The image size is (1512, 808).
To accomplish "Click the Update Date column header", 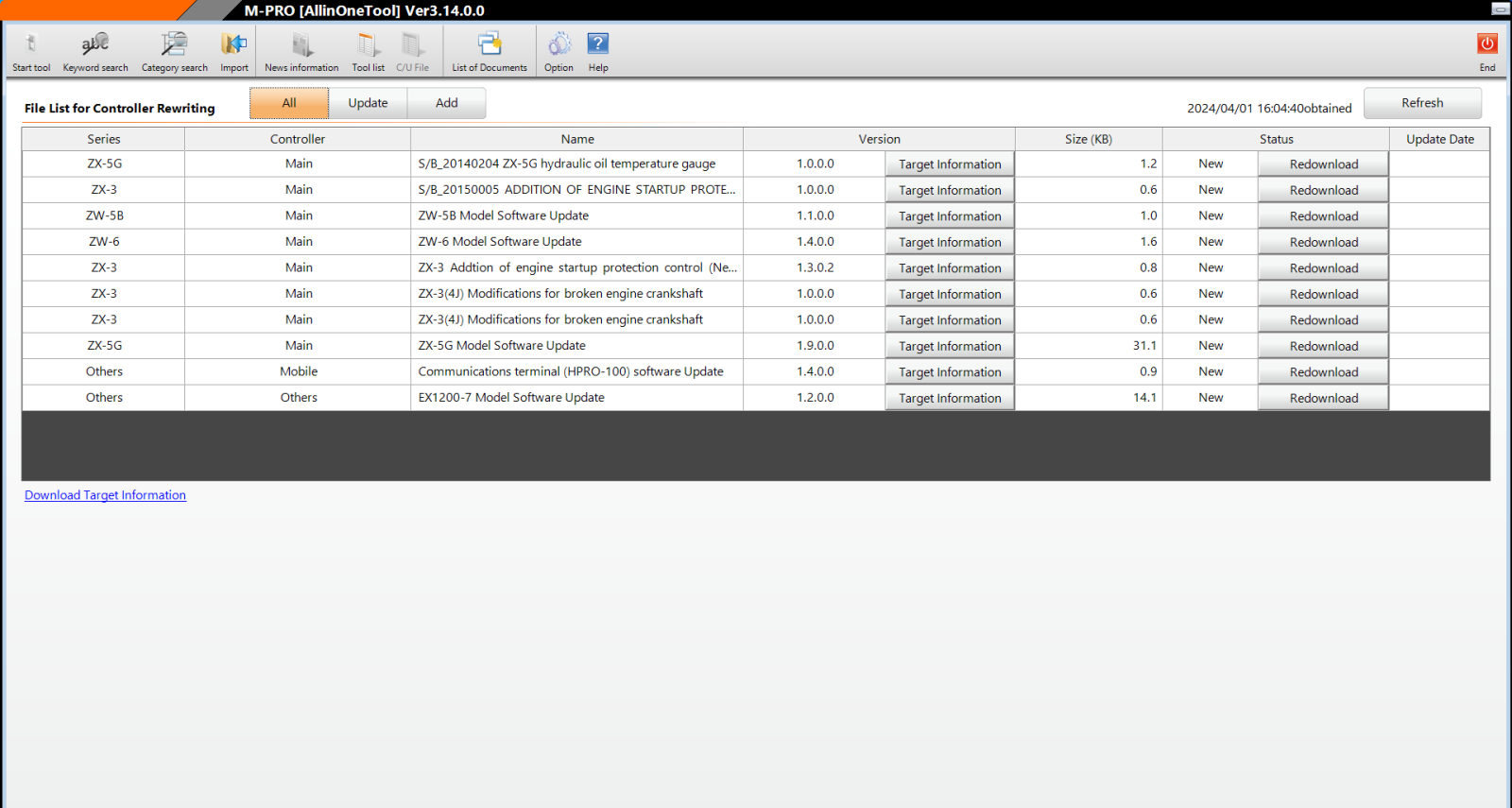I will point(1440,139).
